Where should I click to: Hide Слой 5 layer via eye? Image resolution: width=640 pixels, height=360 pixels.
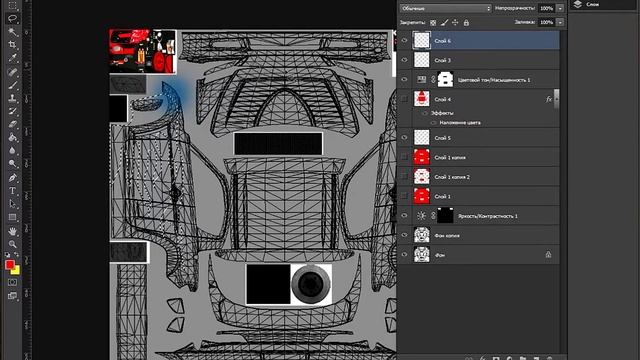tap(404, 138)
